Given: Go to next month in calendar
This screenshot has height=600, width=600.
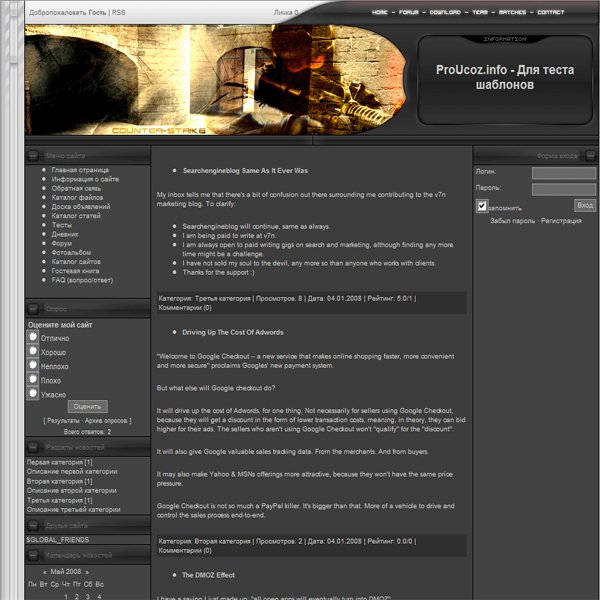Looking at the screenshot, I should tap(87, 571).
